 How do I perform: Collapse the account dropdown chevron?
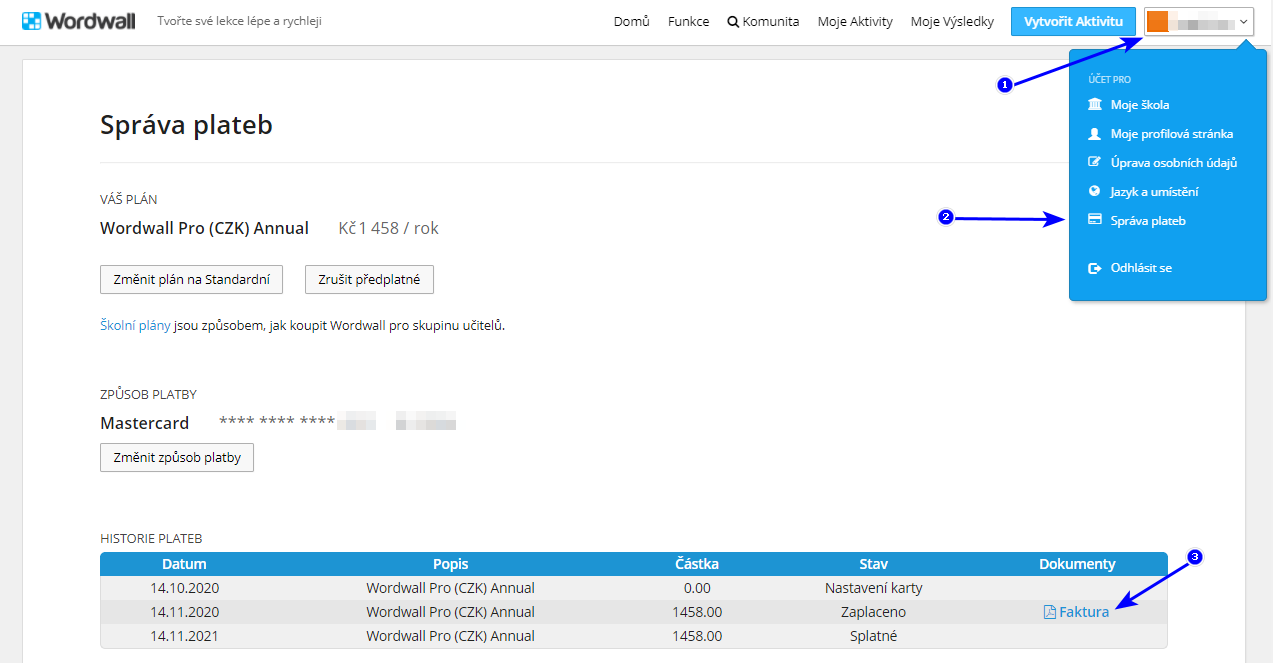pos(1243,22)
